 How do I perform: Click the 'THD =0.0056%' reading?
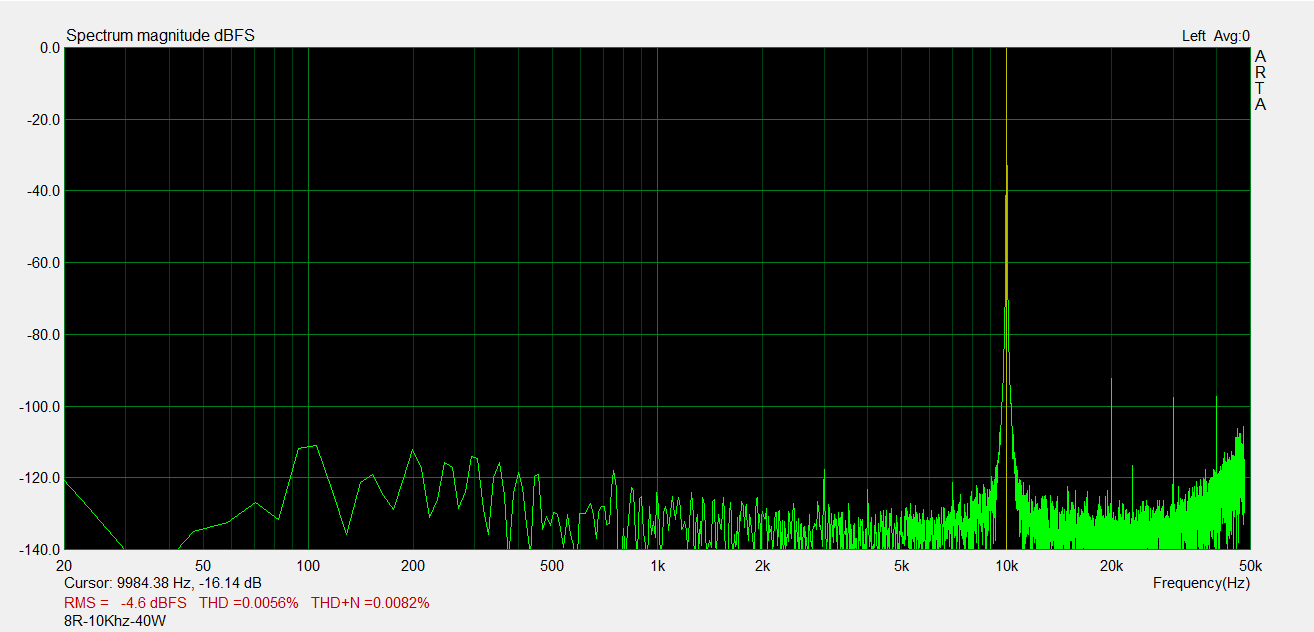[249, 603]
